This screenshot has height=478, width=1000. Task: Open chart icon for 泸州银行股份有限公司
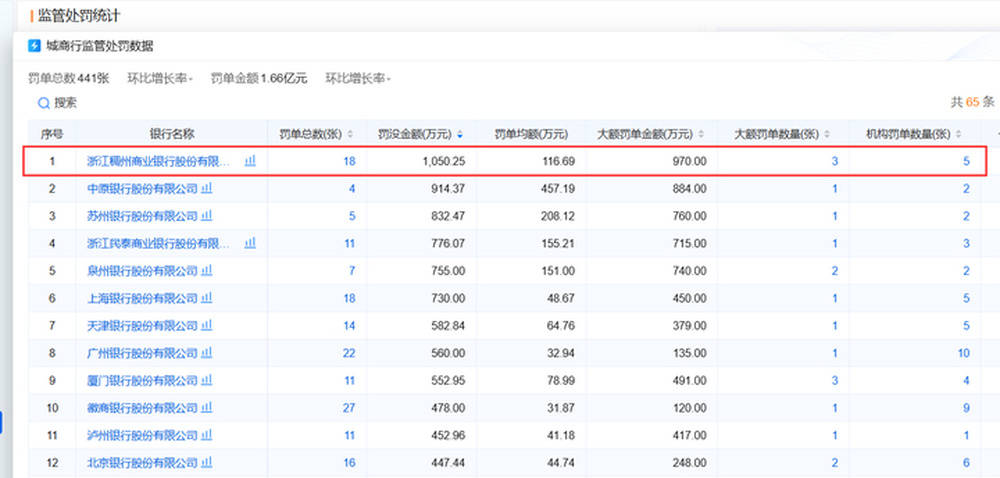coord(207,435)
